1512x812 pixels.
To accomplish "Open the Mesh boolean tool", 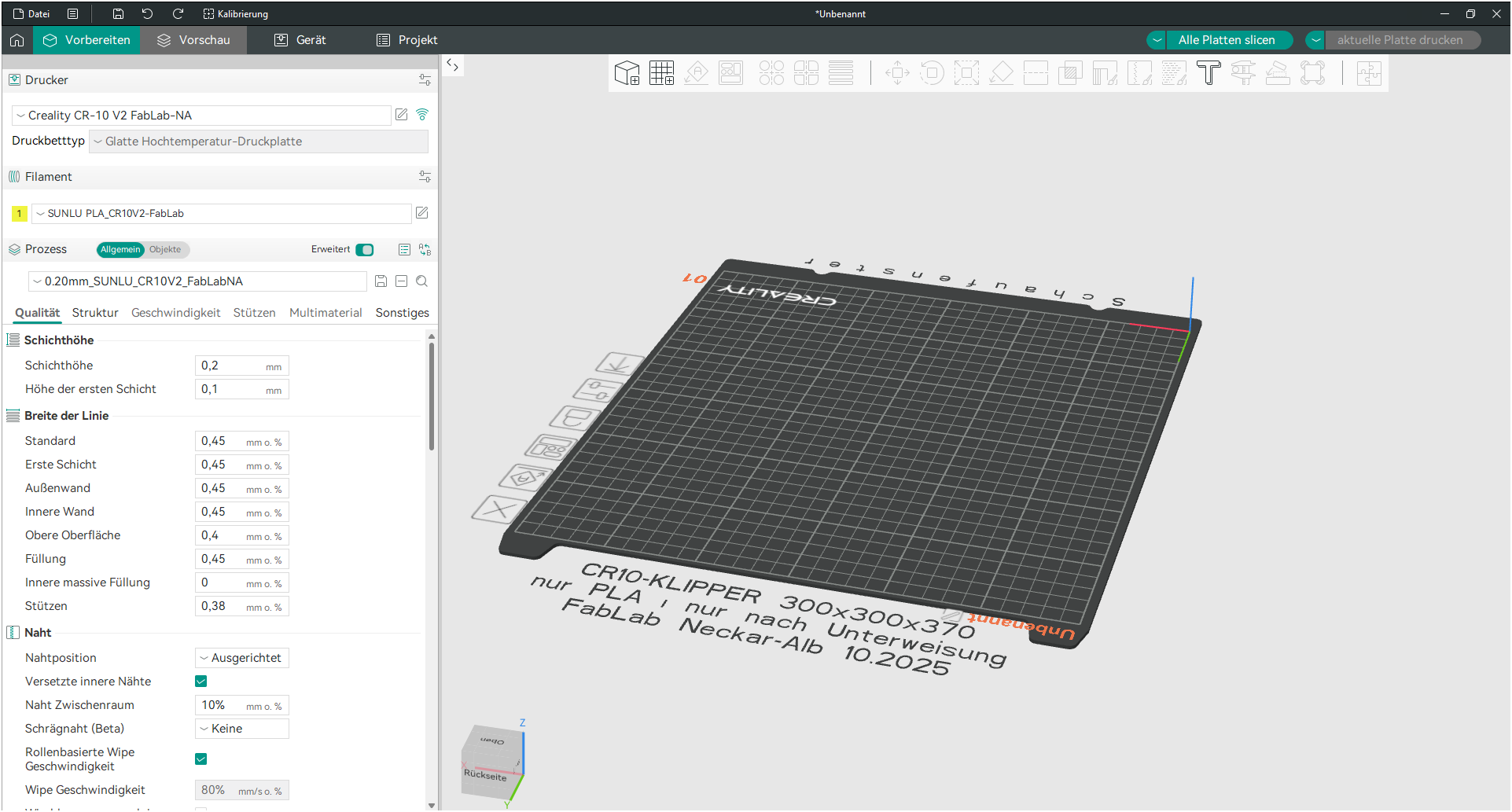I will [x=1070, y=73].
